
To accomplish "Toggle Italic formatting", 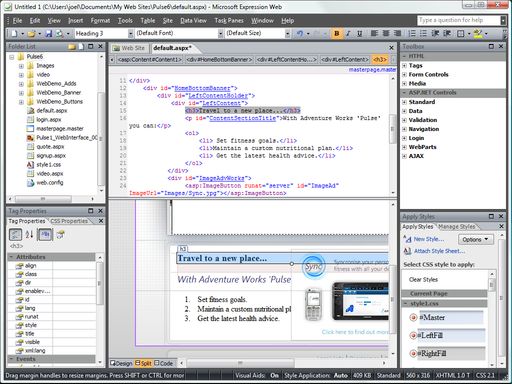I will pyautogui.click(x=348, y=33).
